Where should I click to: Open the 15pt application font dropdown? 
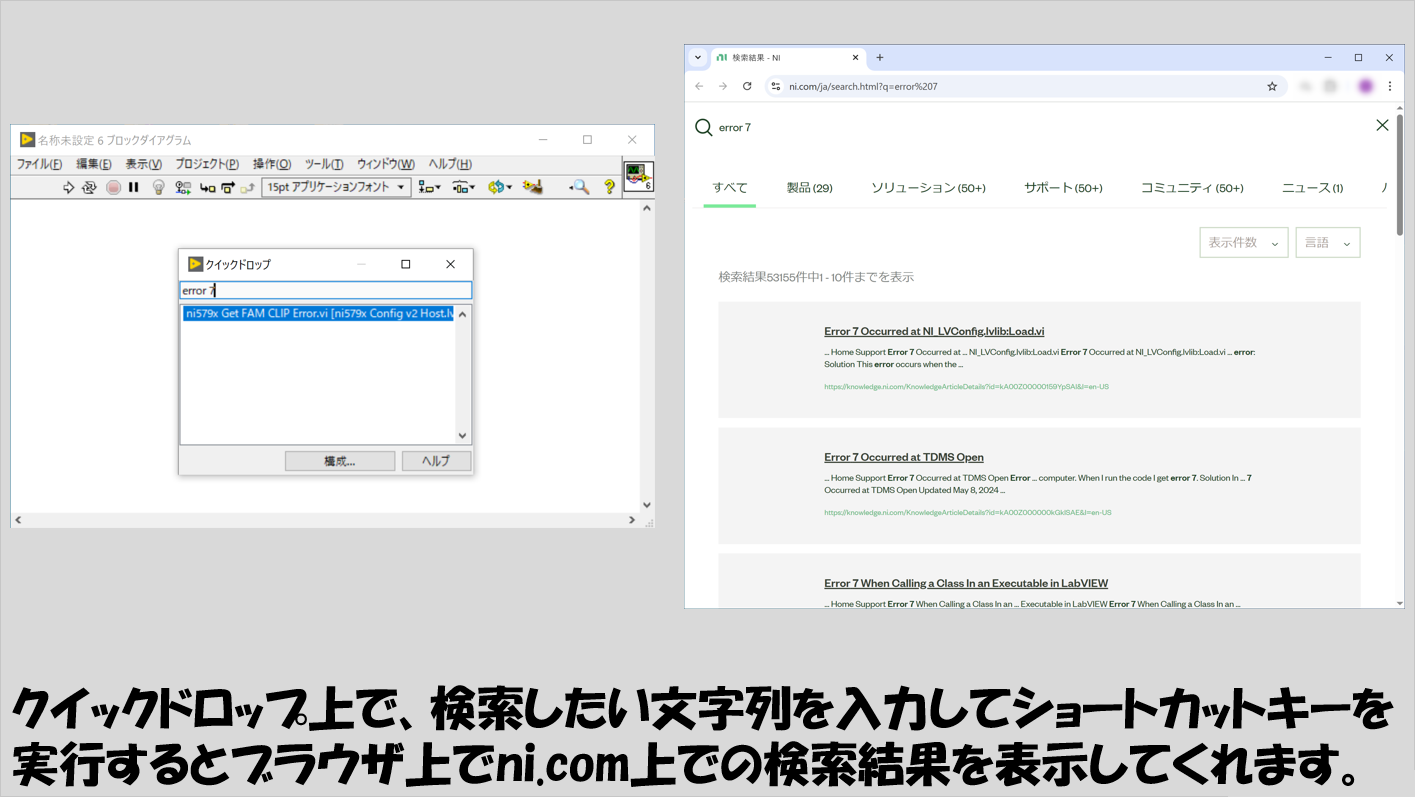336,187
